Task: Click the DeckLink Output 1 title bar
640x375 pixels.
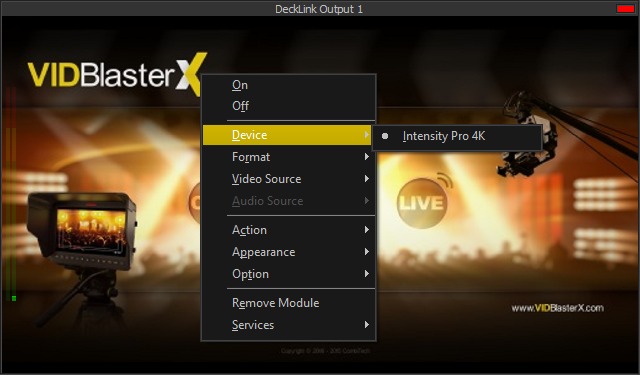Action: pyautogui.click(x=319, y=9)
